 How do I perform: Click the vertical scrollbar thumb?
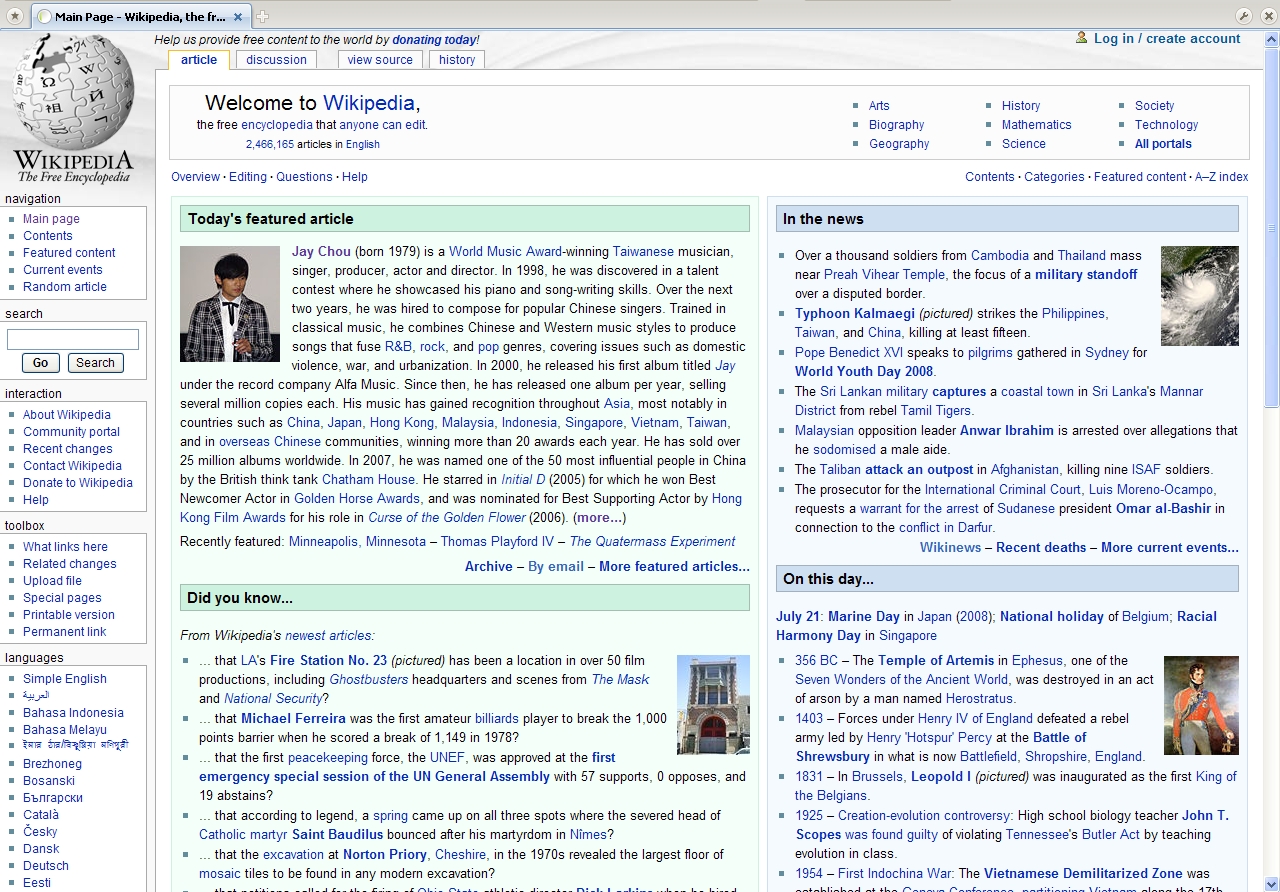point(1271,228)
